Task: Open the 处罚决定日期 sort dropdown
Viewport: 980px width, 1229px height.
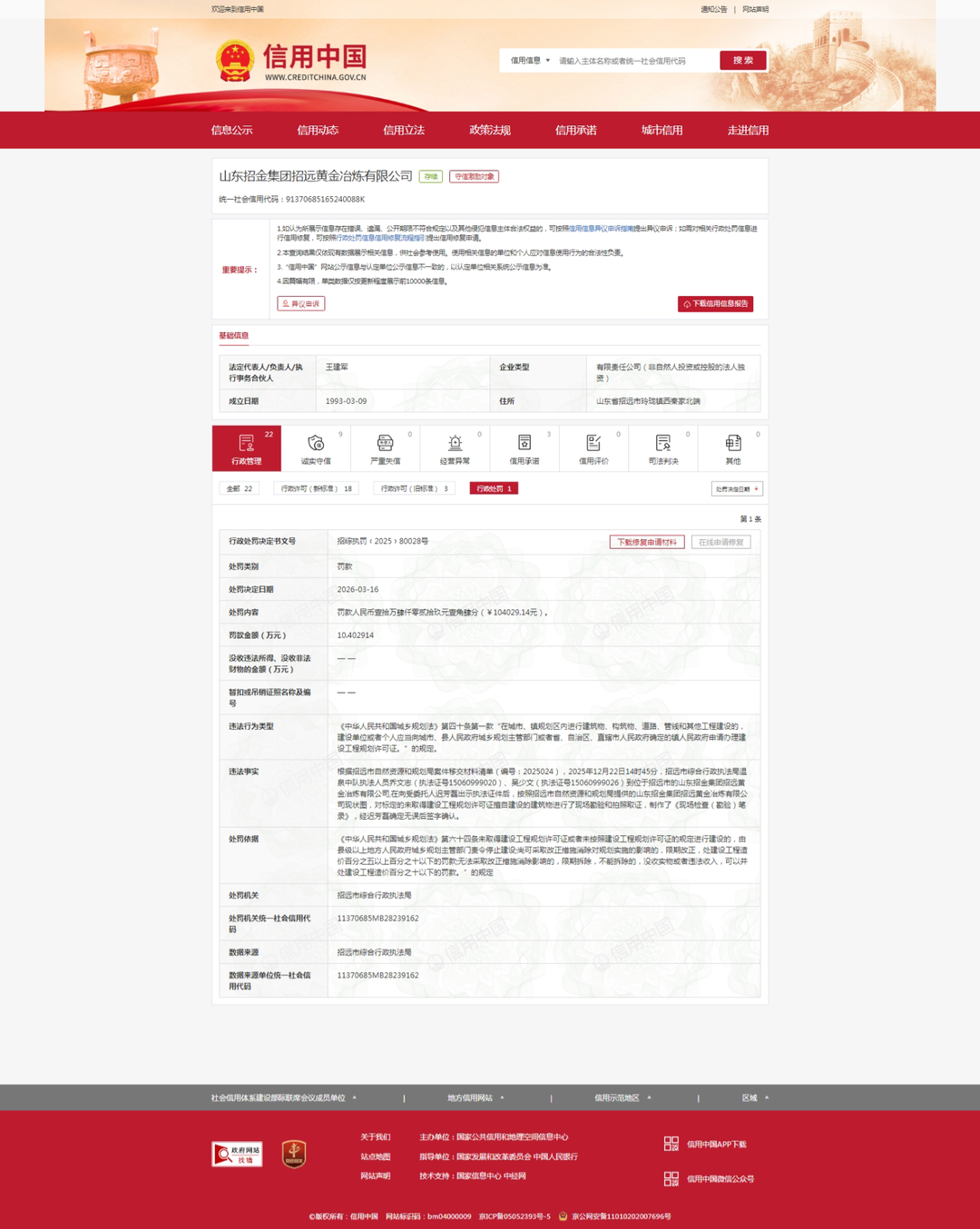Action: 737,488
